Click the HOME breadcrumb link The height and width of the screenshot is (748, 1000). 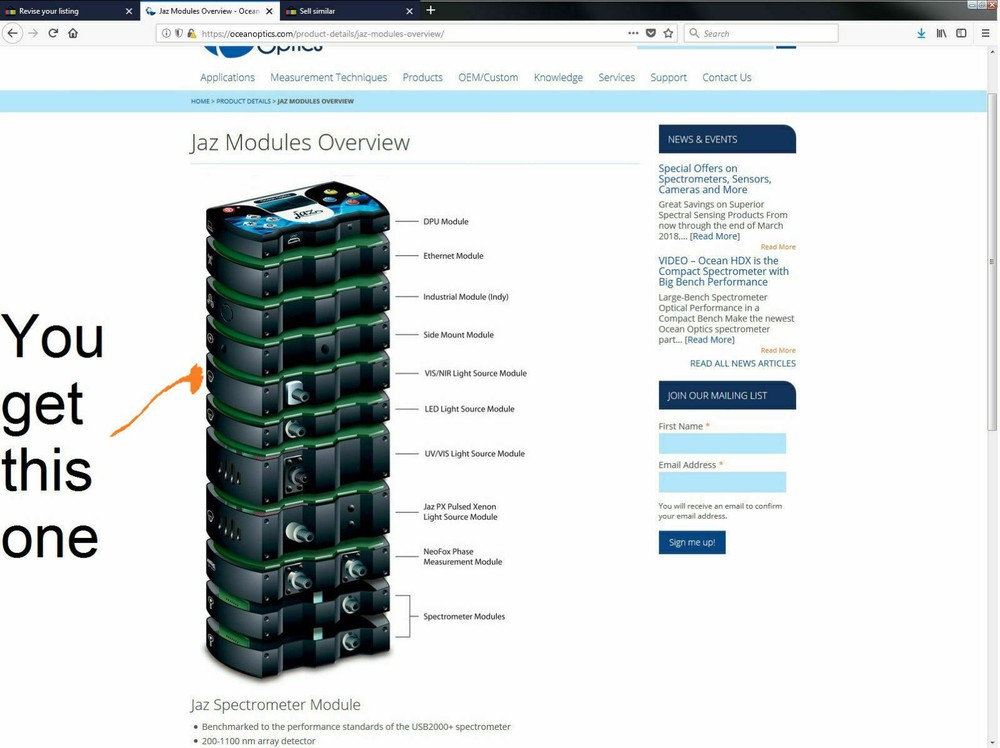[x=200, y=101]
